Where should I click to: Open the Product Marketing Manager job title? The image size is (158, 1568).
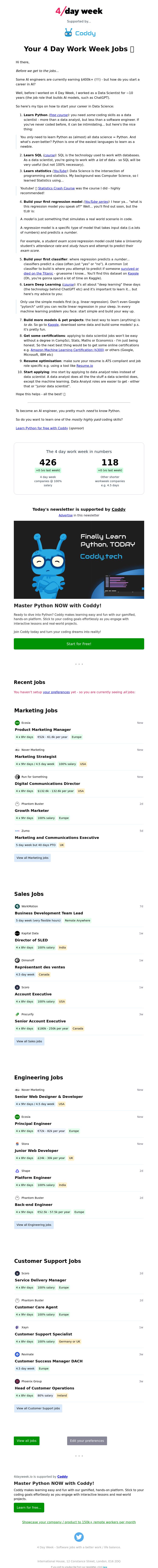coord(43,729)
